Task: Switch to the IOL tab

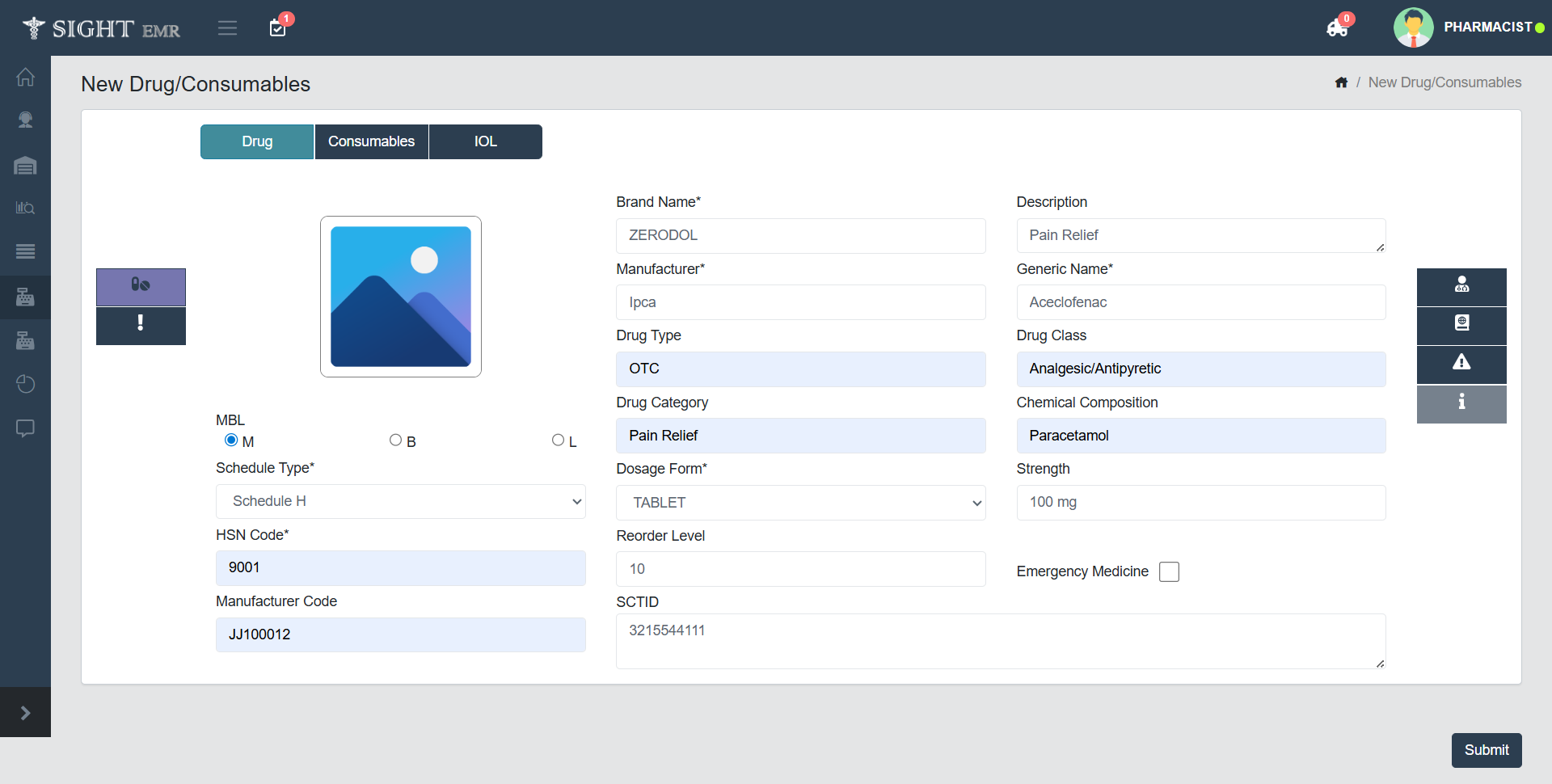Action: coord(485,142)
